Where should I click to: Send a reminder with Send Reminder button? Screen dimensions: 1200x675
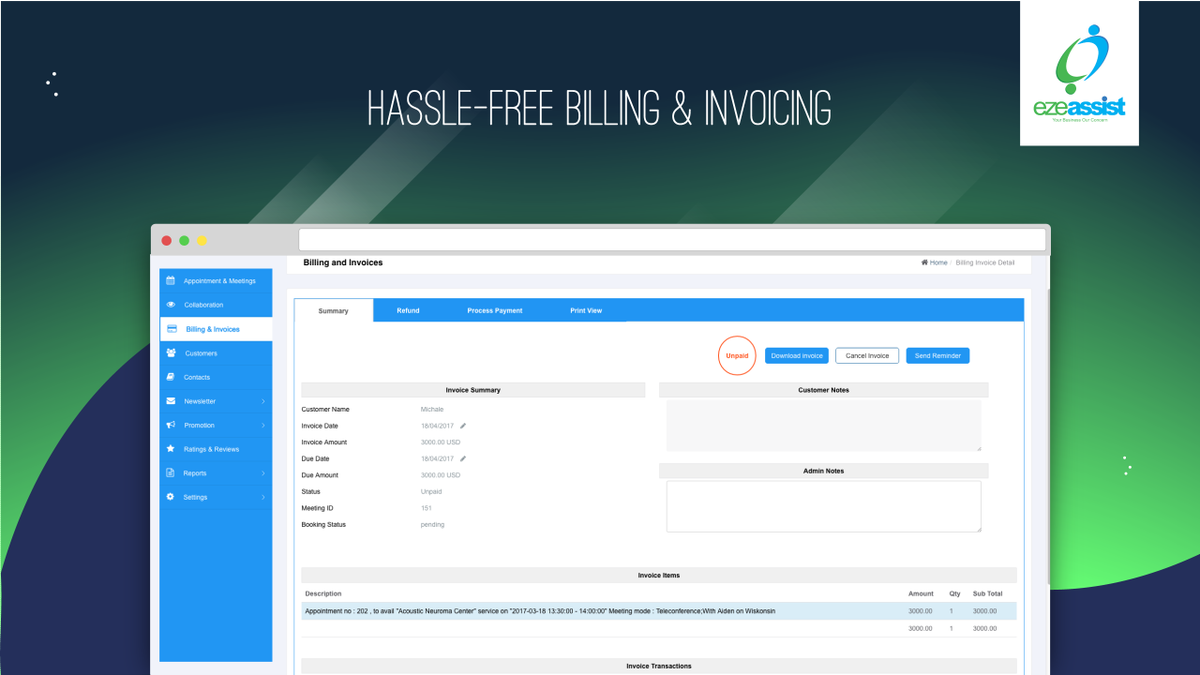pyautogui.click(x=938, y=356)
